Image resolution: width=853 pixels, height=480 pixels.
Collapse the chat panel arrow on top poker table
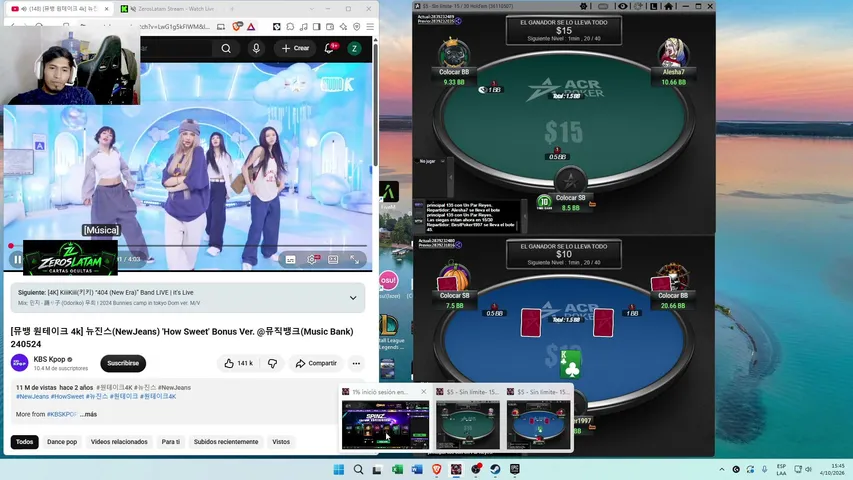pos(525,216)
